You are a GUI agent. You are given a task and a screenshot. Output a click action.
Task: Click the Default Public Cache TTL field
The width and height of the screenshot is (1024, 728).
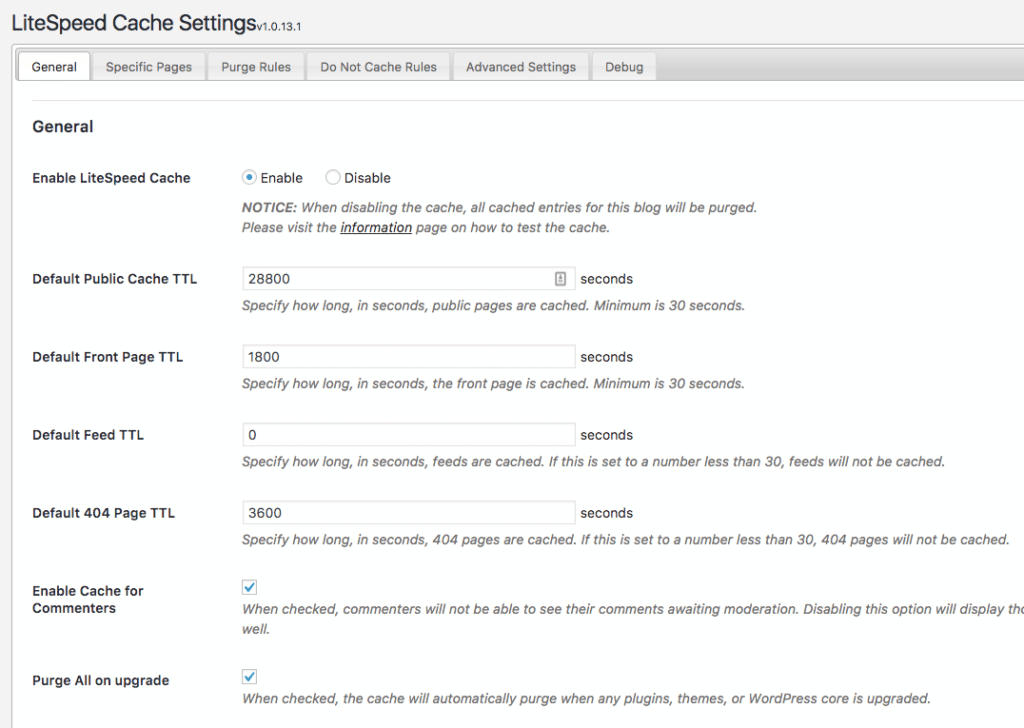click(x=408, y=279)
